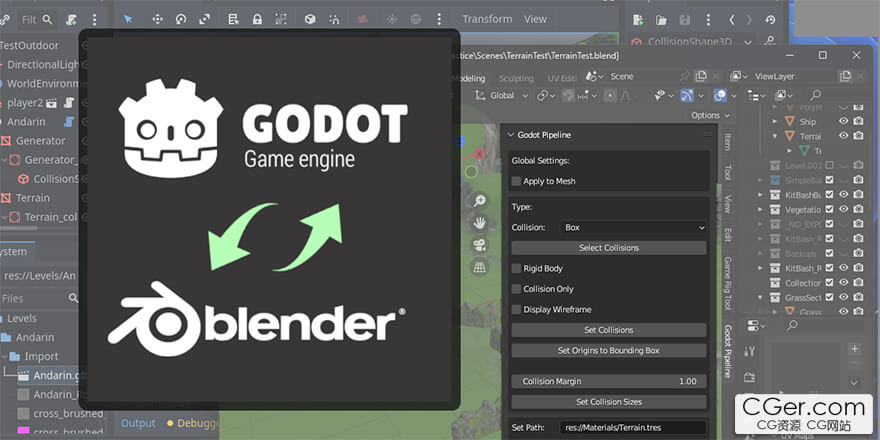Toggle Blender proportional editing icon
The height and width of the screenshot is (440, 880).
[610, 95]
